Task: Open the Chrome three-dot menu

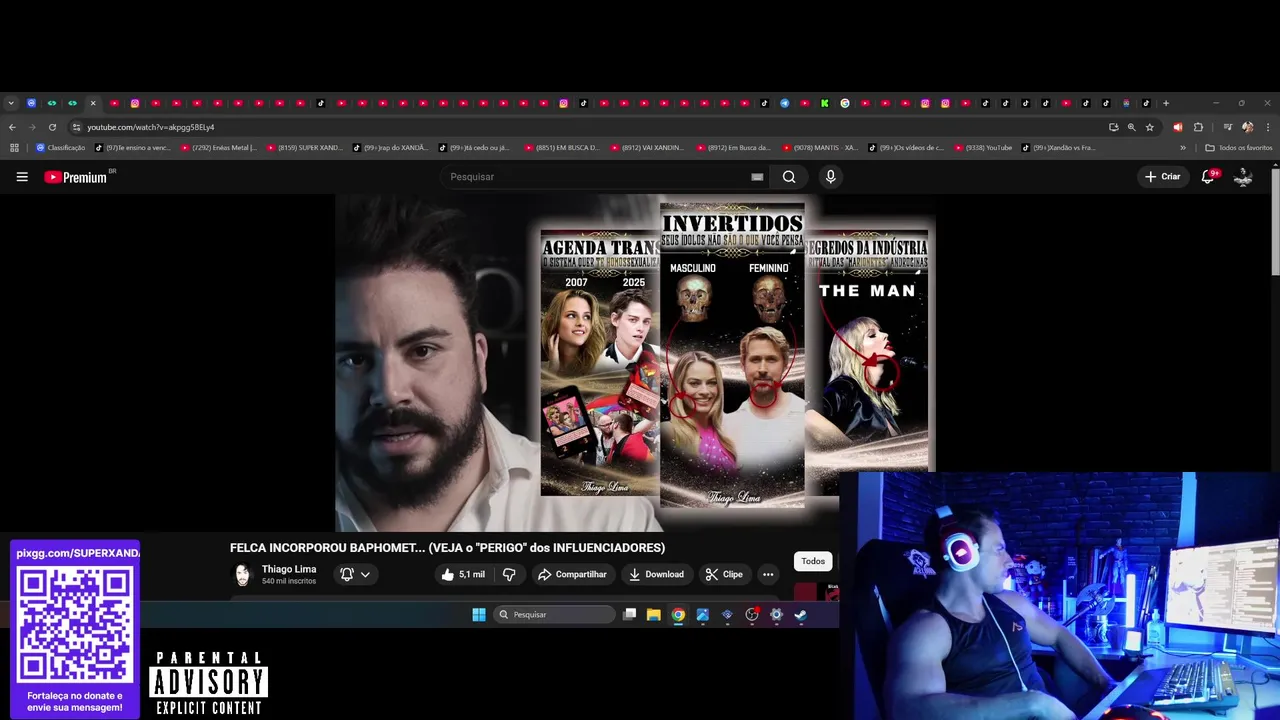Action: [1268, 127]
